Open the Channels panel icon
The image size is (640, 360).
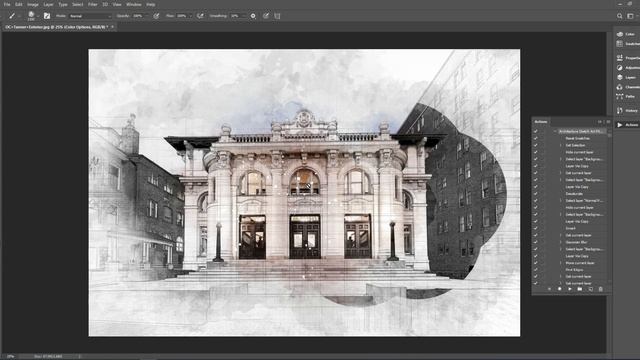[x=620, y=87]
